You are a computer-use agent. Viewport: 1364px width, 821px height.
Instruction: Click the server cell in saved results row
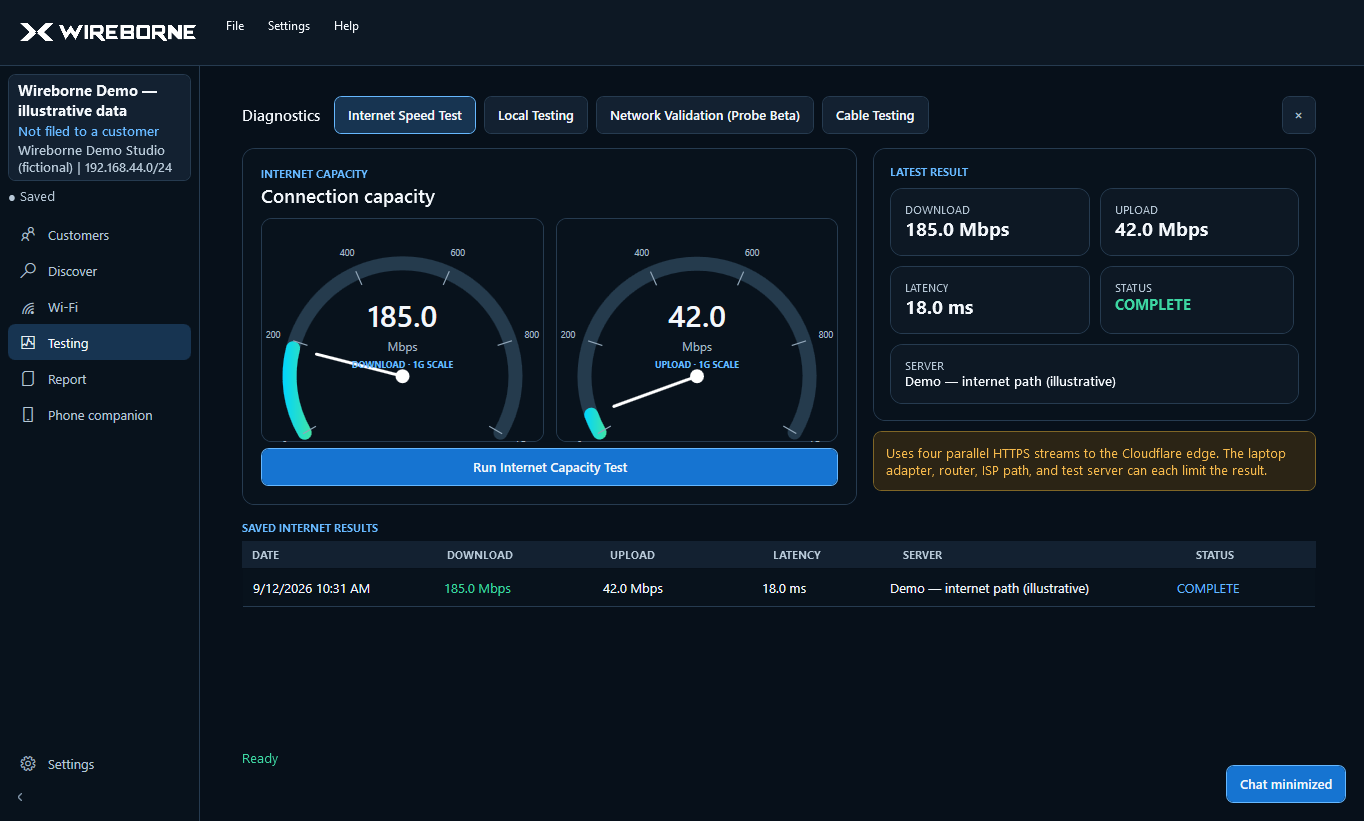pyautogui.click(x=989, y=589)
